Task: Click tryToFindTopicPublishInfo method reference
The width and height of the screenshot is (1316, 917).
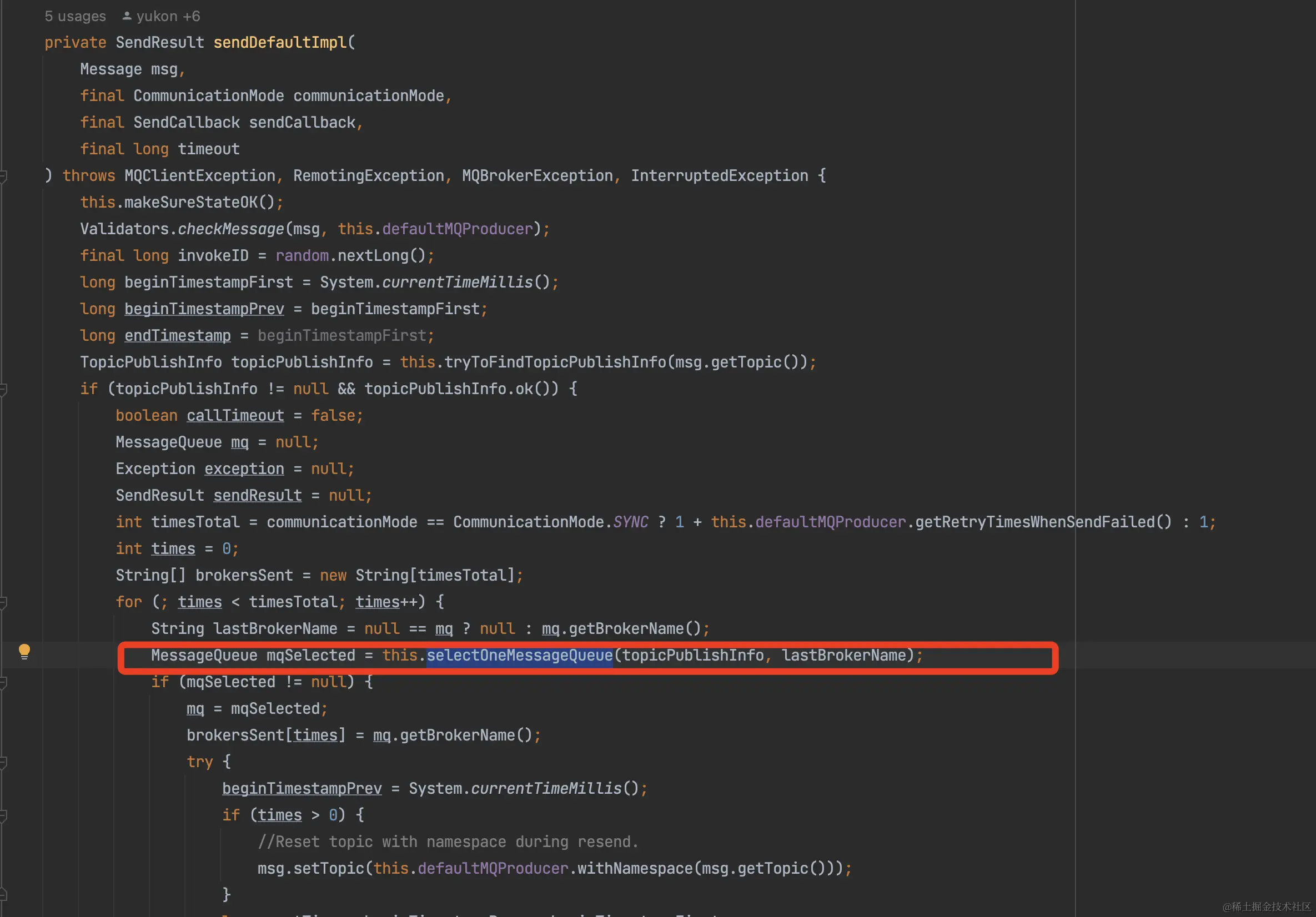Action: click(x=555, y=362)
